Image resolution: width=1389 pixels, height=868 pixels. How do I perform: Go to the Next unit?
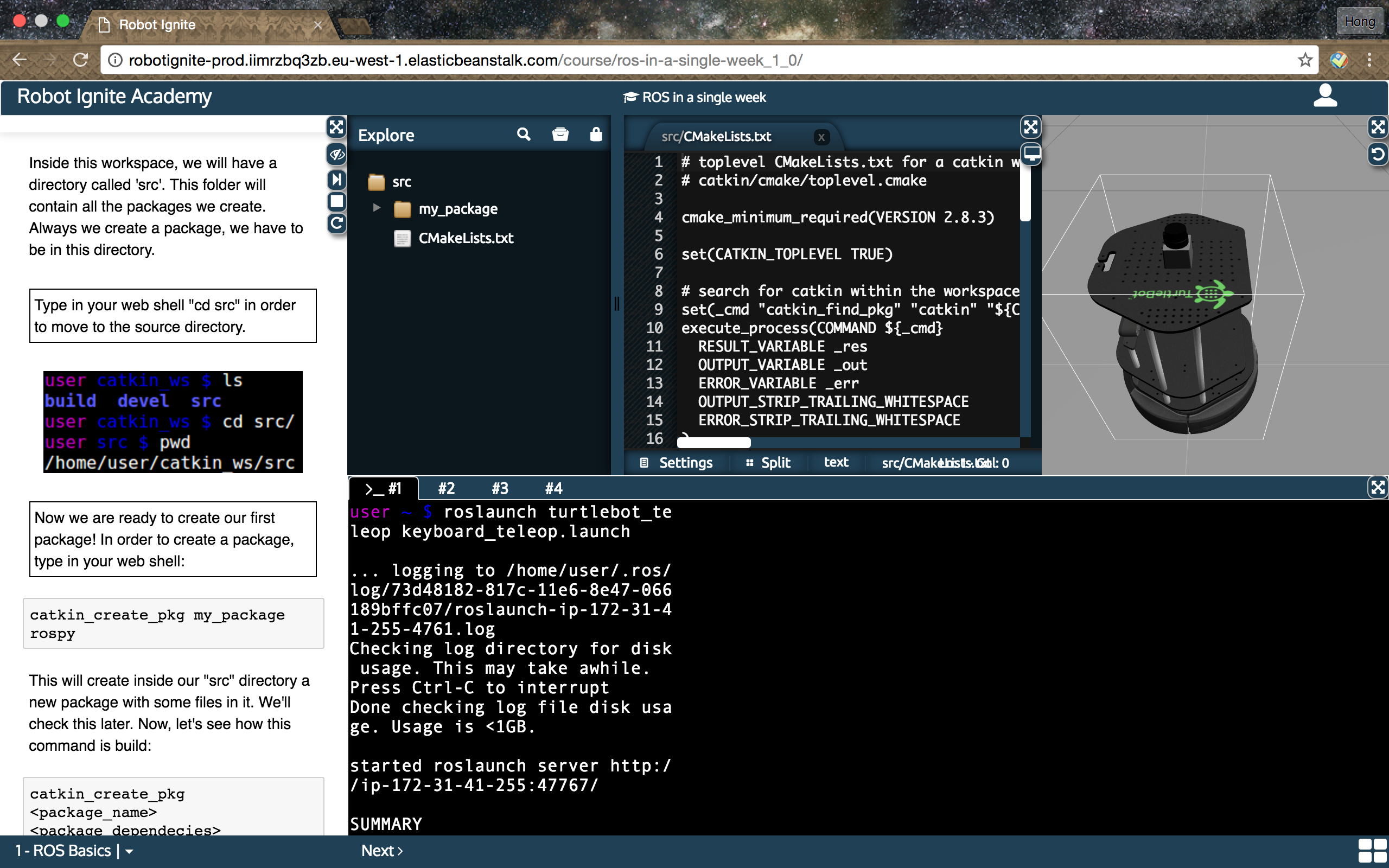[x=381, y=851]
